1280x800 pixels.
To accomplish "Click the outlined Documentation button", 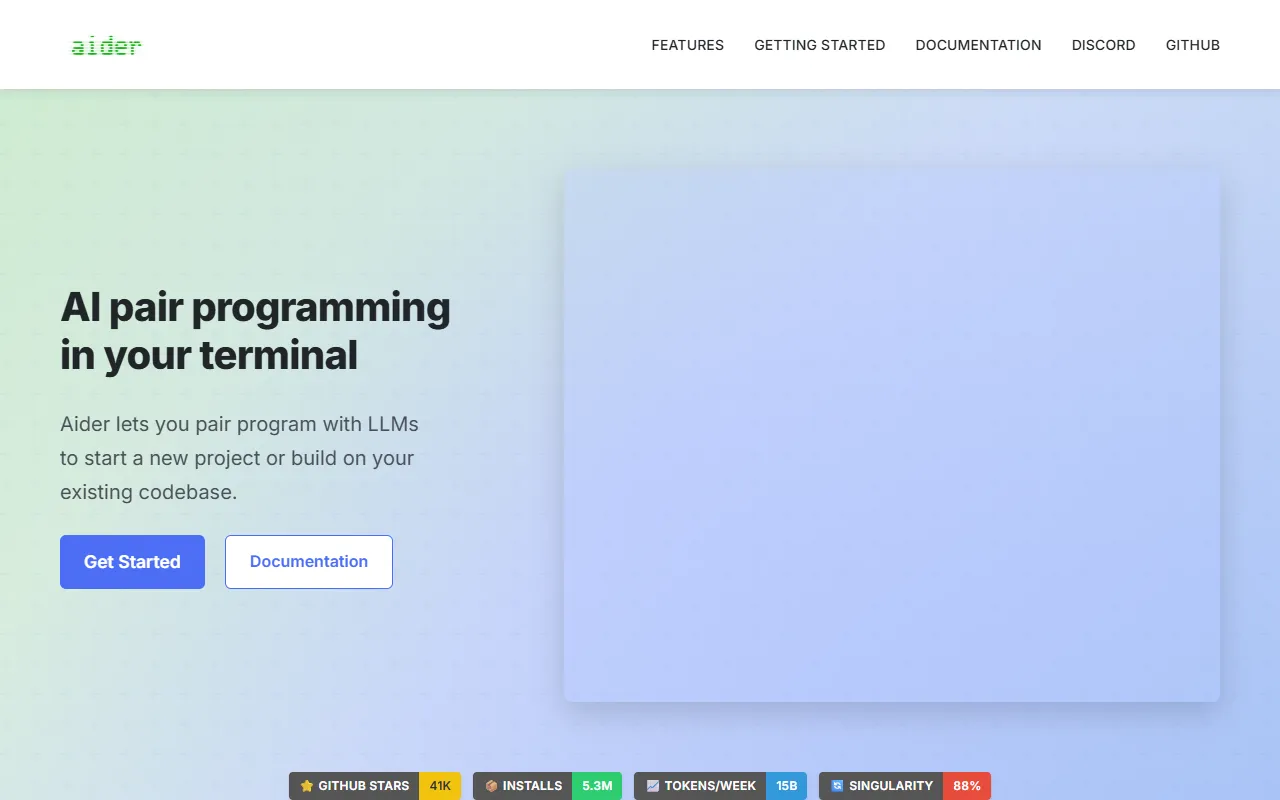I will click(308, 562).
